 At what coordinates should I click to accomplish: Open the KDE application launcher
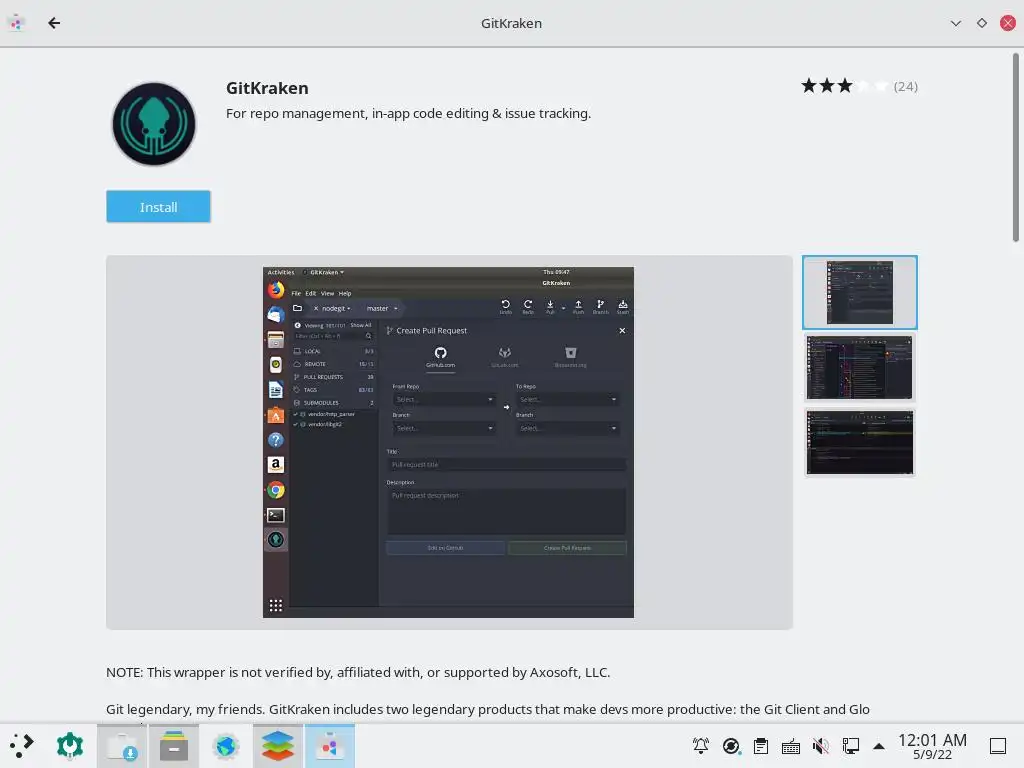[22, 746]
